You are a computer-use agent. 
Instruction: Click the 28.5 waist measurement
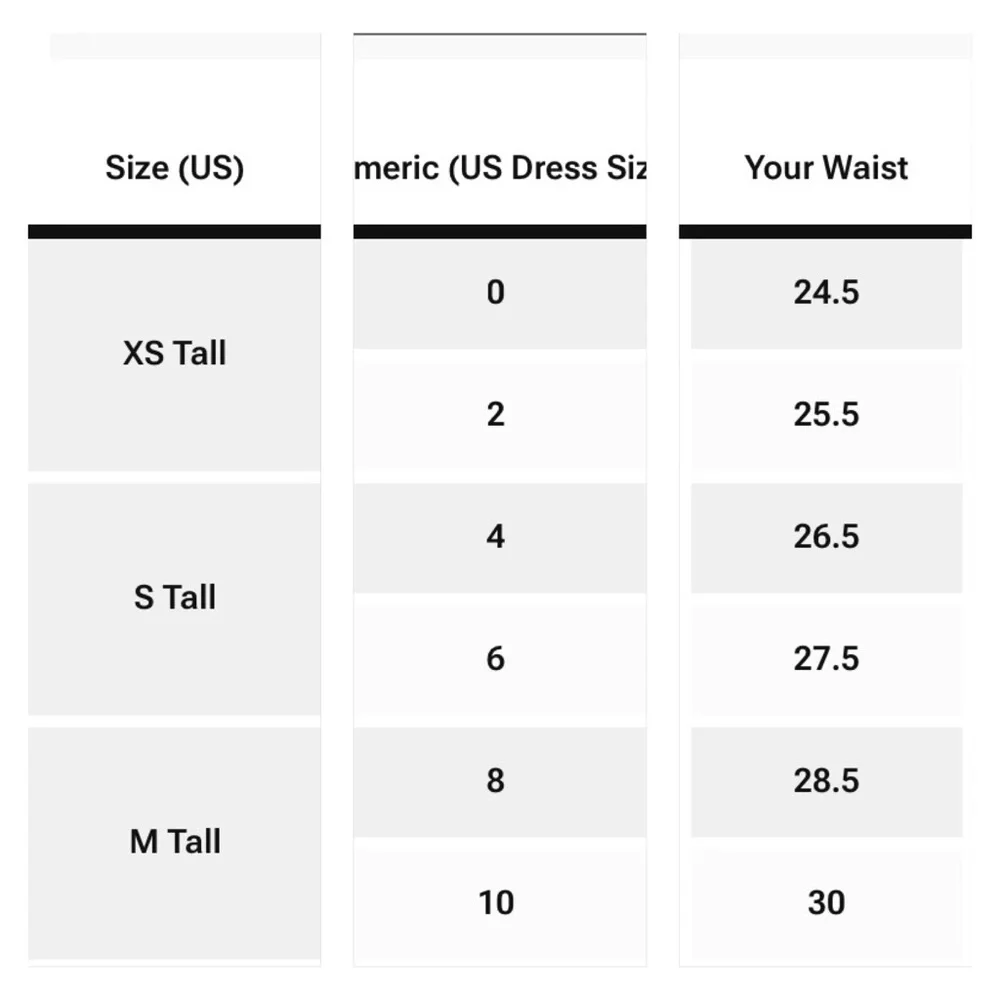826,781
